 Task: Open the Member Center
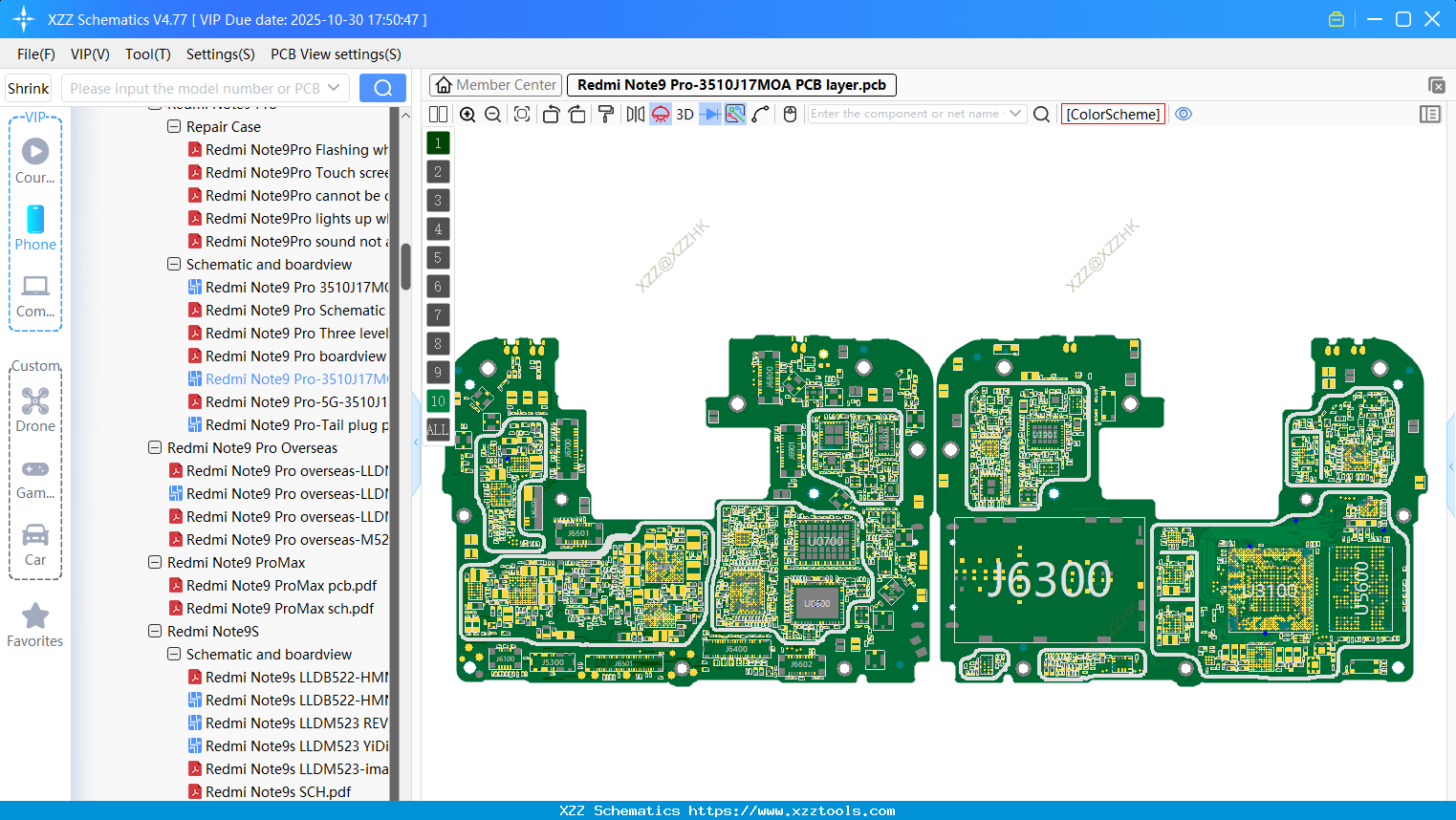click(494, 85)
